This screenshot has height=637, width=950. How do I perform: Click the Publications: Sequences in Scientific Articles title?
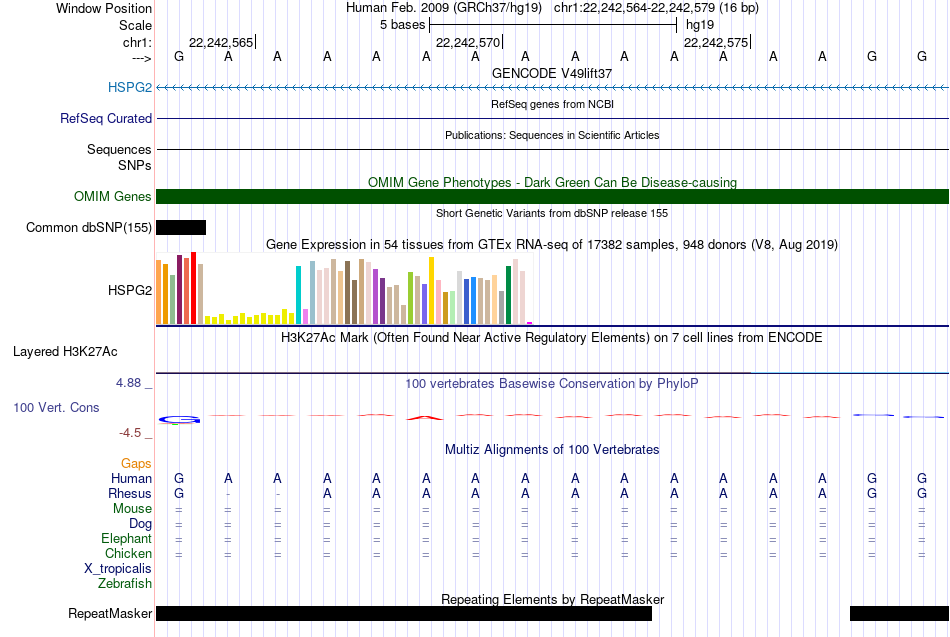(x=552, y=135)
